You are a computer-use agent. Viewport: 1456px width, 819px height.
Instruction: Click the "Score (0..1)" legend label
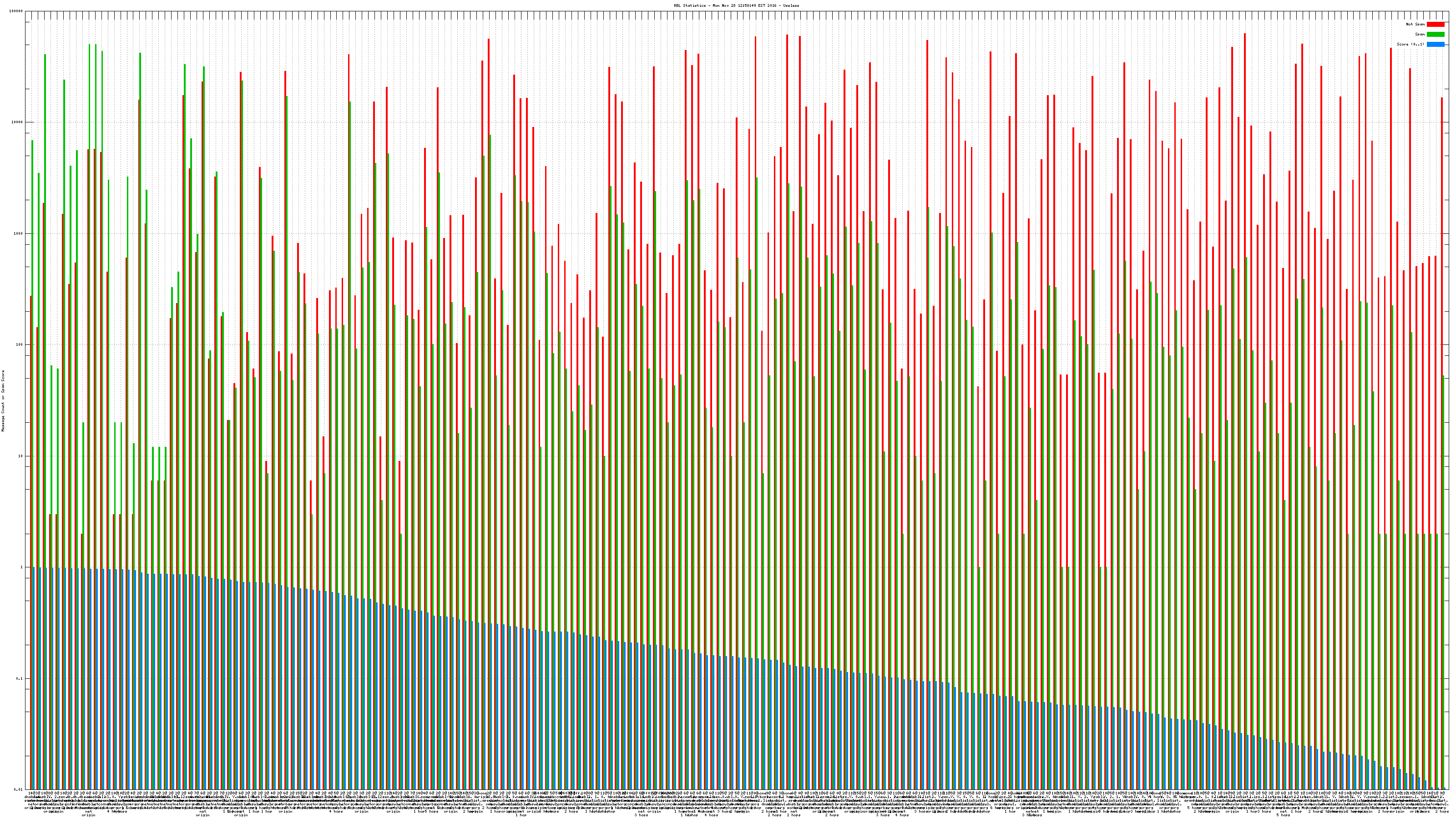point(1410,44)
